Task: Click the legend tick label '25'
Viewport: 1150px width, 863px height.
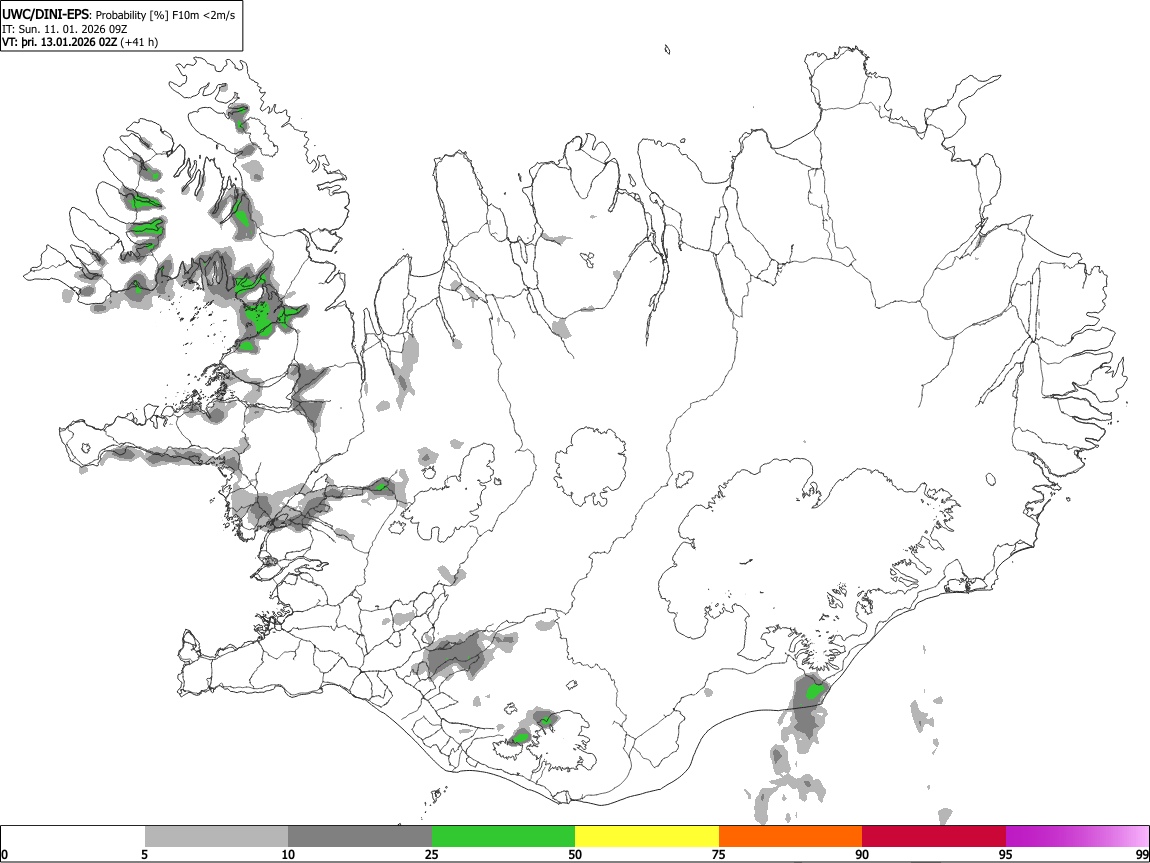Action: coord(432,854)
